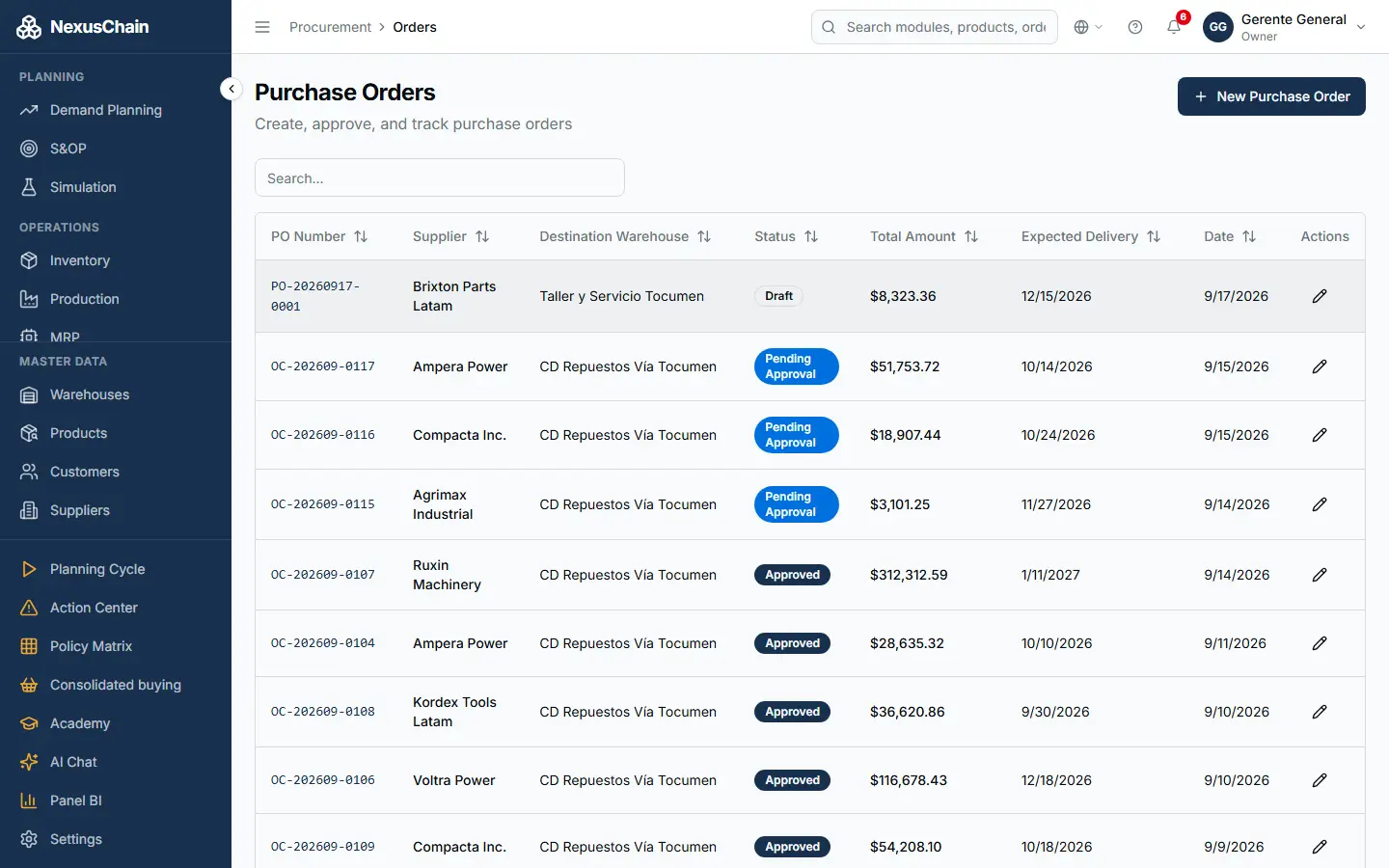Sort the table by Total Amount
The height and width of the screenshot is (868, 1389).
(924, 236)
